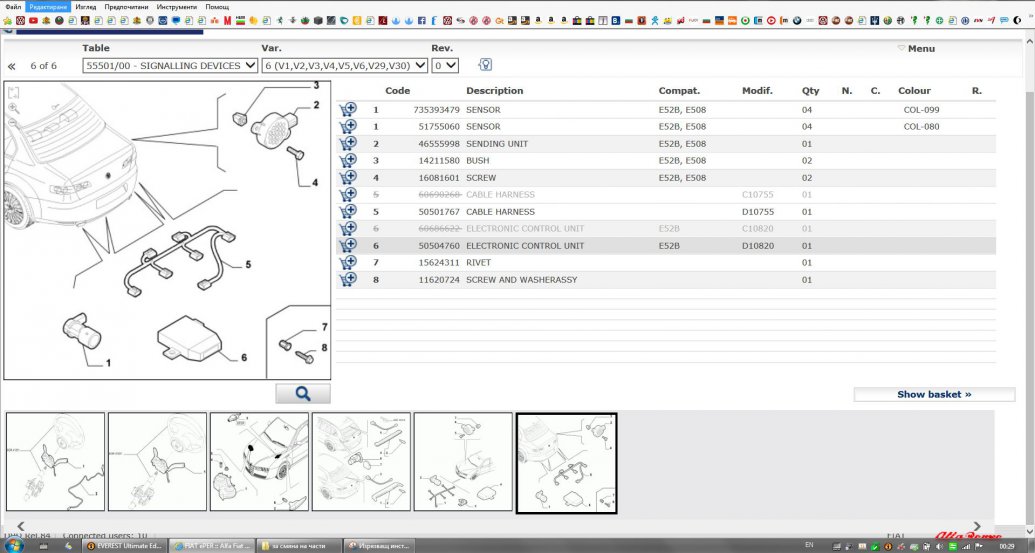Select the front car headlight diagram thumbnail
1035x553 pixels.
(259, 462)
